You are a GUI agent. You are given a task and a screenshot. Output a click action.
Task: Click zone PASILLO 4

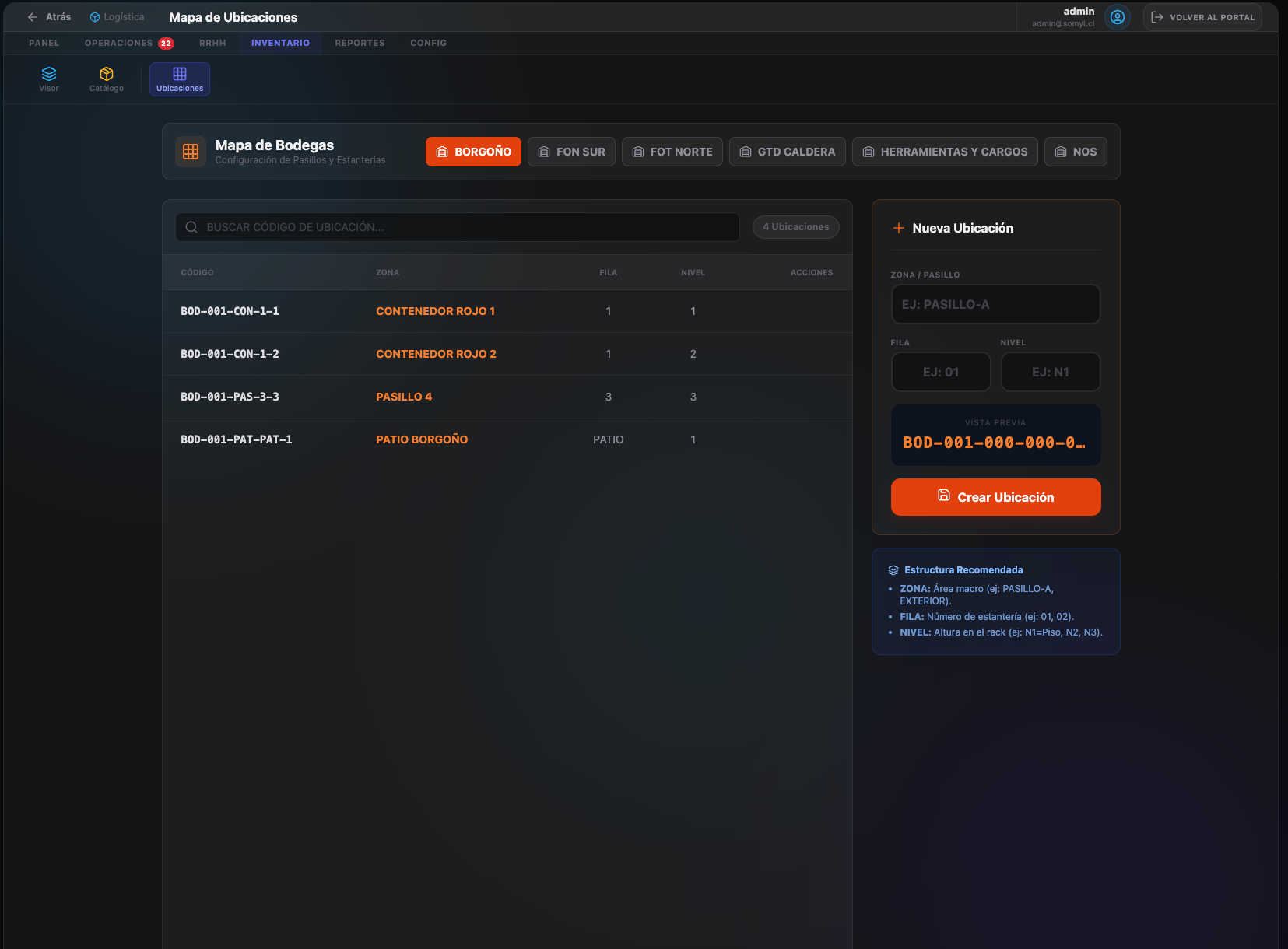[x=404, y=397]
